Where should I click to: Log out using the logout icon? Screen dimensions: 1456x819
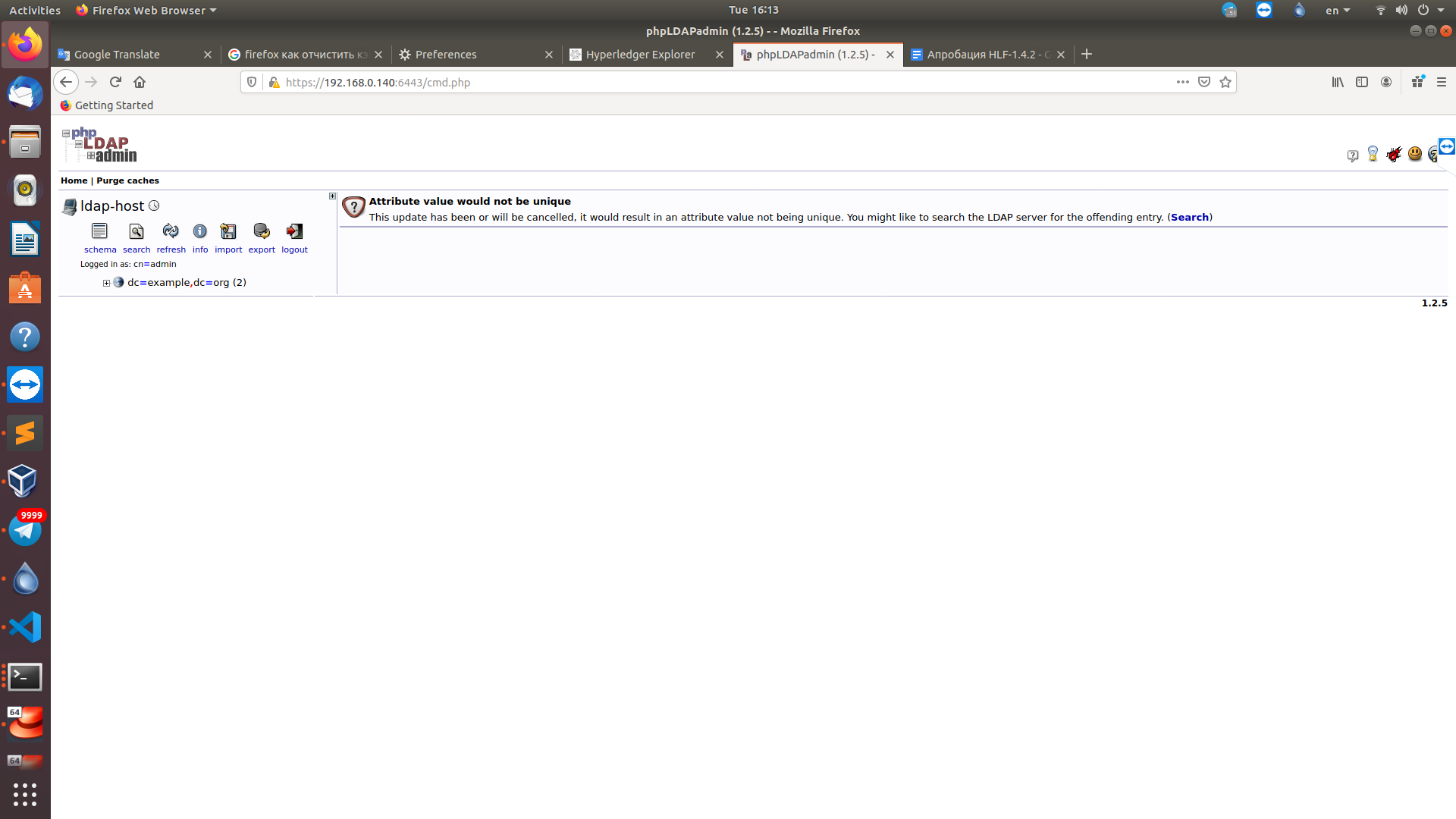tap(294, 231)
